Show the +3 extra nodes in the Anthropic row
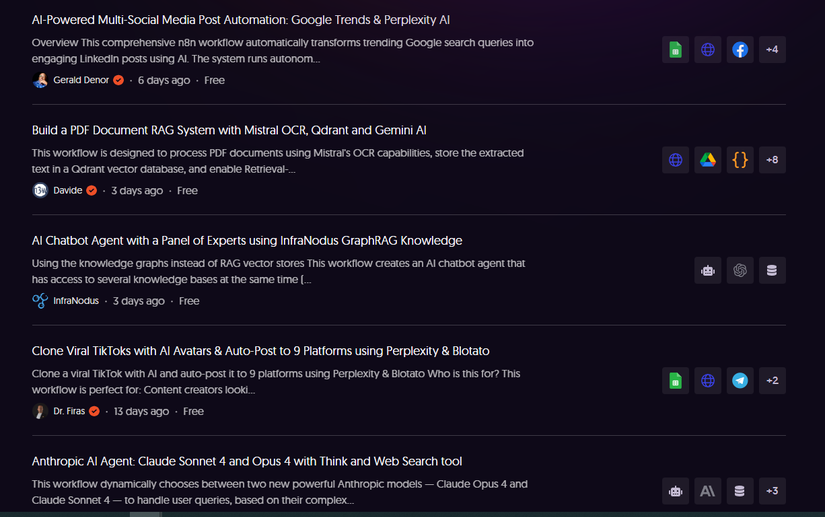Screen dimensions: 825x517 (x=771, y=491)
